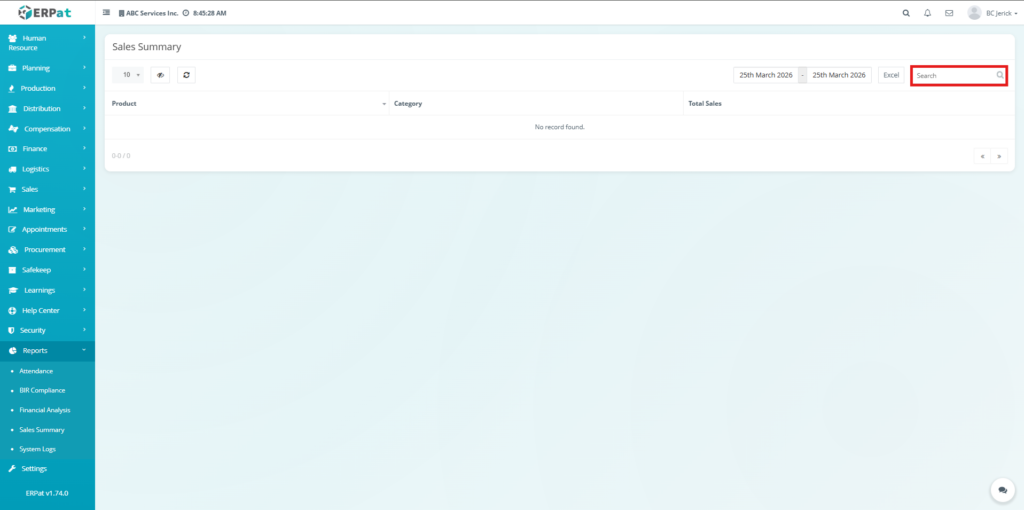Click the Excel export button

[891, 75]
